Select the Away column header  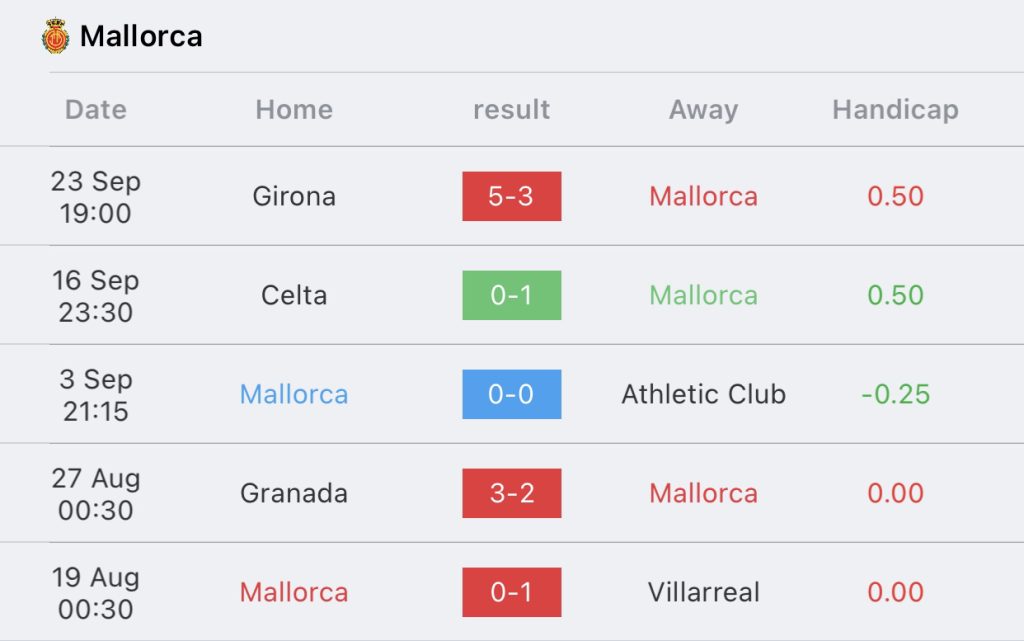tap(703, 110)
